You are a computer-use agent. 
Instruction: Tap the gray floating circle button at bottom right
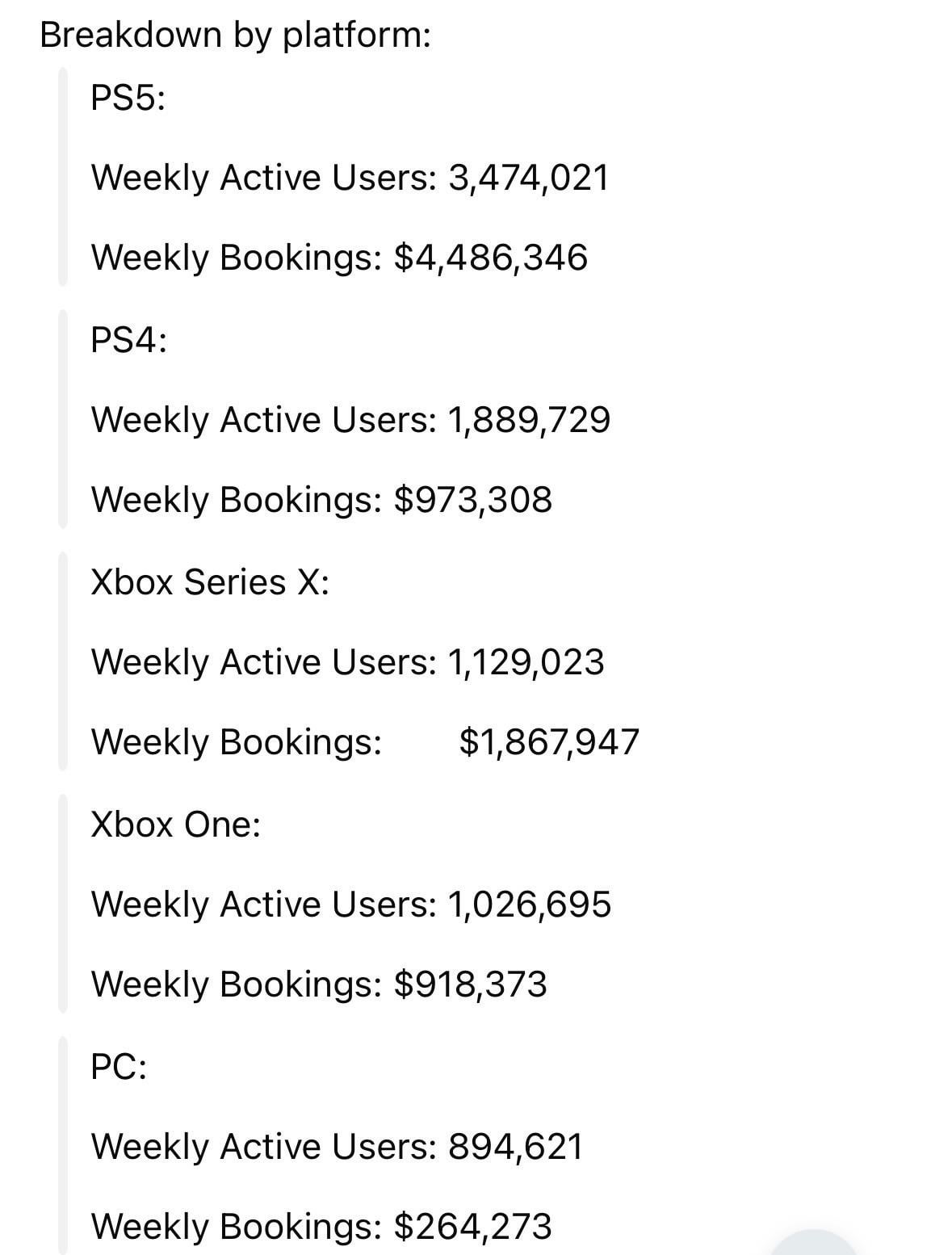pyautogui.click(x=814, y=1244)
